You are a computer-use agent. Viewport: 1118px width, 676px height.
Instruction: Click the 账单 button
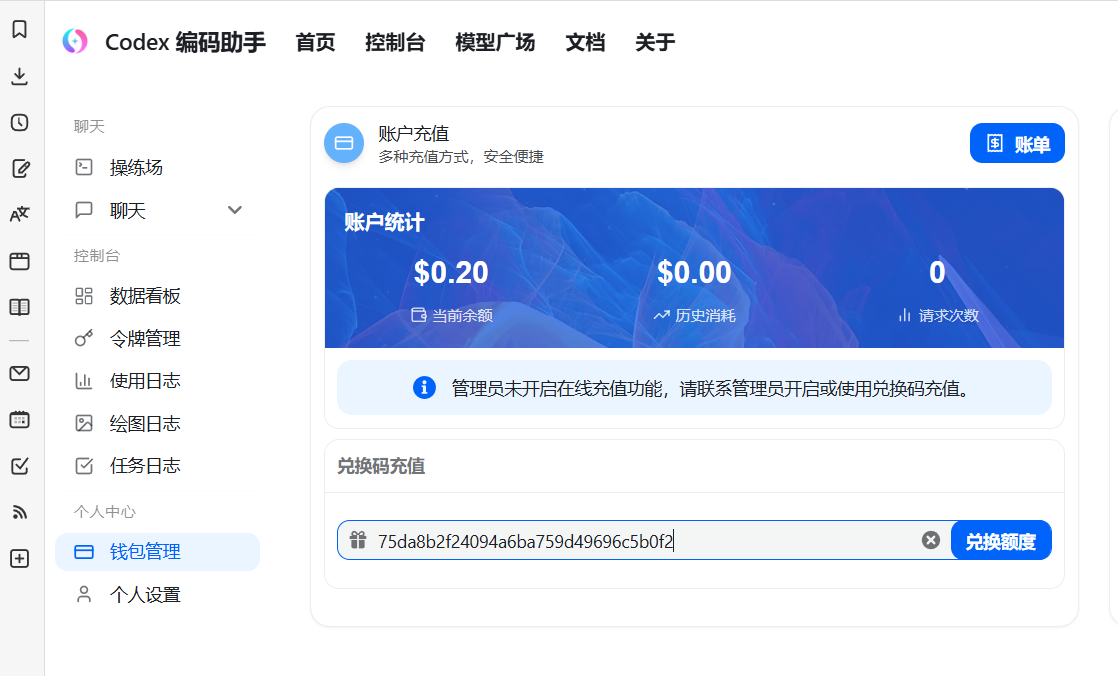[x=1017, y=142]
